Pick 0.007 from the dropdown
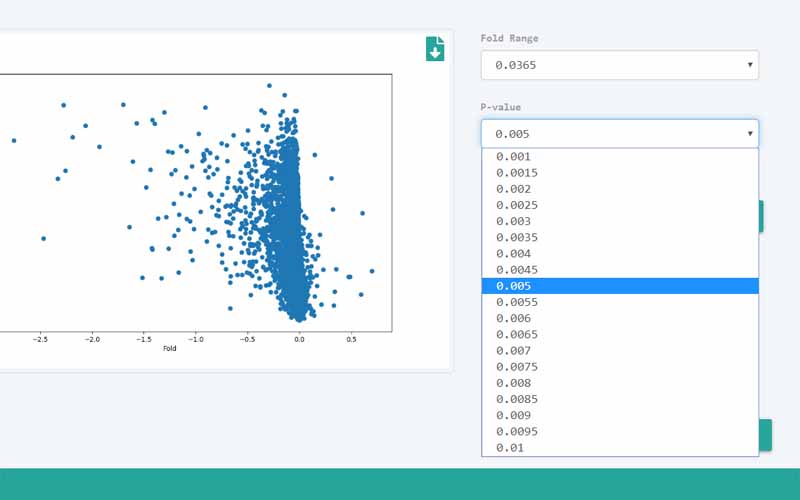 [x=619, y=351]
